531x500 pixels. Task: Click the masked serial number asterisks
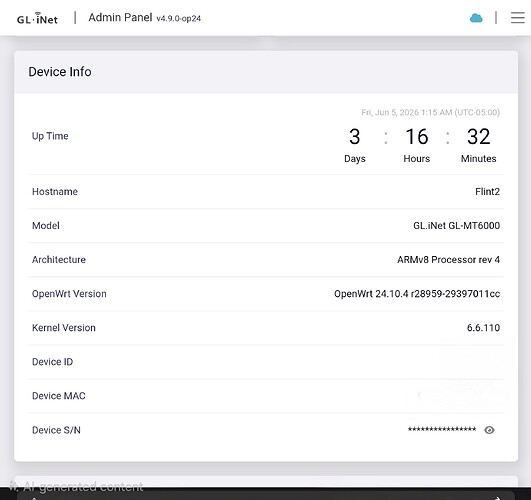click(442, 429)
